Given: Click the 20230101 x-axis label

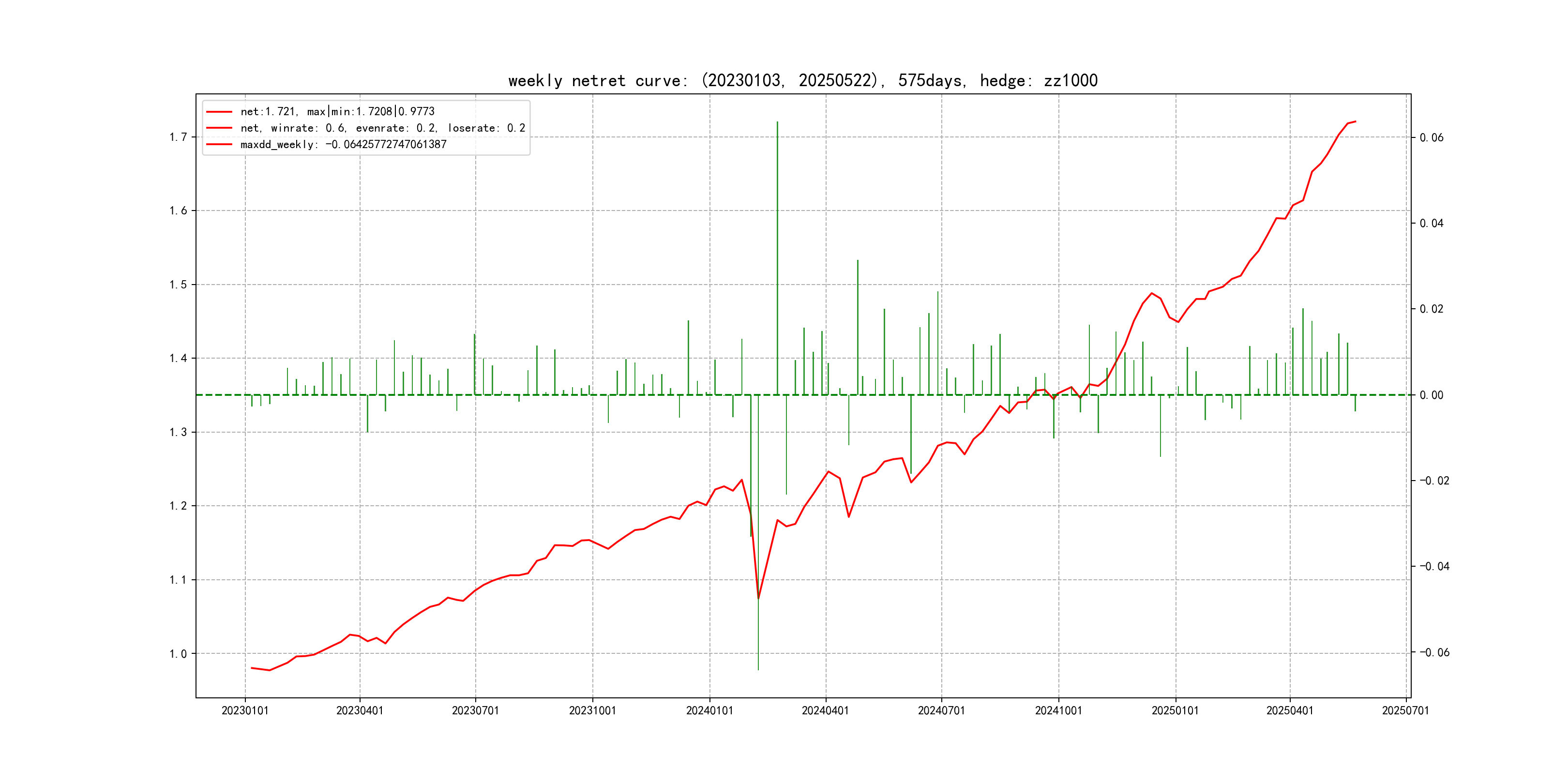Looking at the screenshot, I should [x=245, y=710].
